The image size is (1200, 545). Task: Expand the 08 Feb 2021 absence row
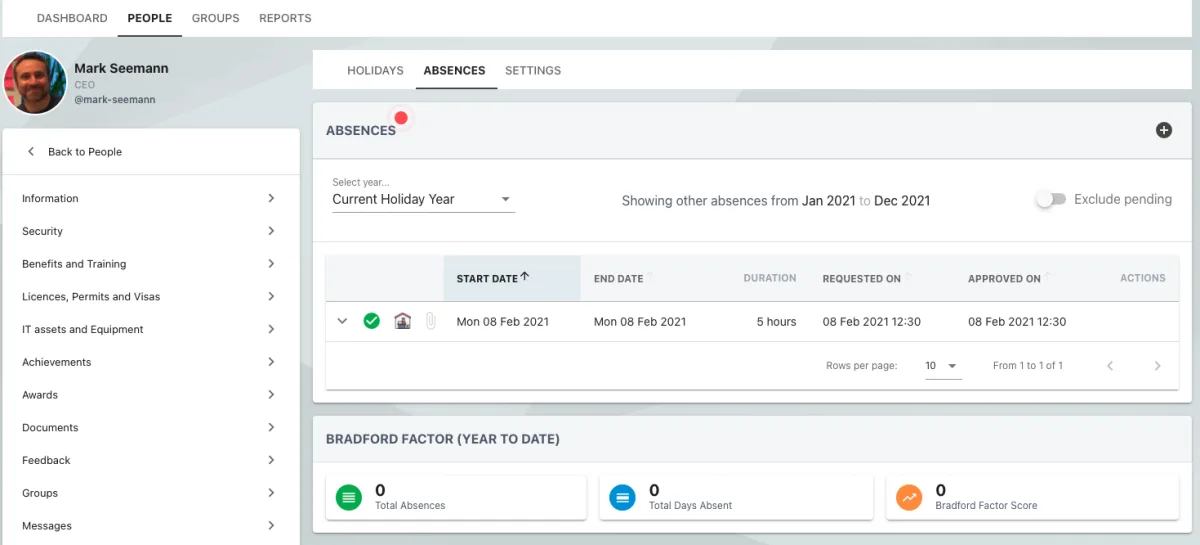[342, 321]
